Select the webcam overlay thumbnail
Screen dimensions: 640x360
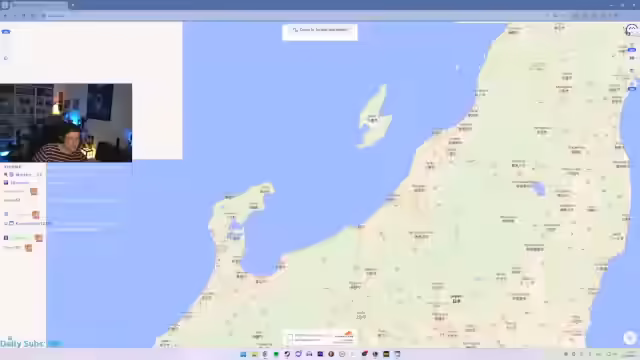(66, 123)
